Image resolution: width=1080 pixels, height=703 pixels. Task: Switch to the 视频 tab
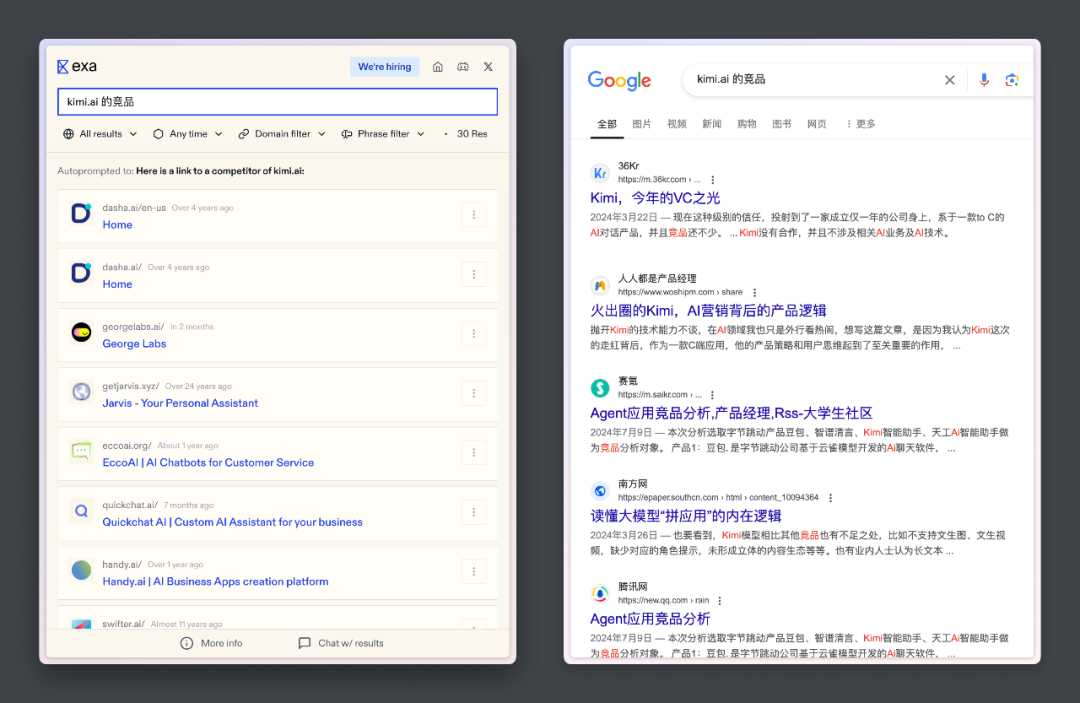(x=677, y=124)
